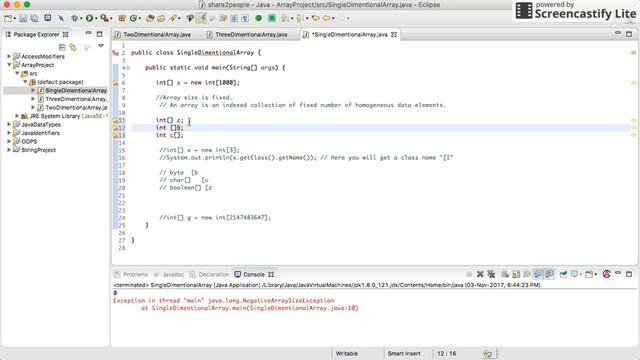The height and width of the screenshot is (360, 640).
Task: Click the Debug bug icon
Action: point(74,18)
